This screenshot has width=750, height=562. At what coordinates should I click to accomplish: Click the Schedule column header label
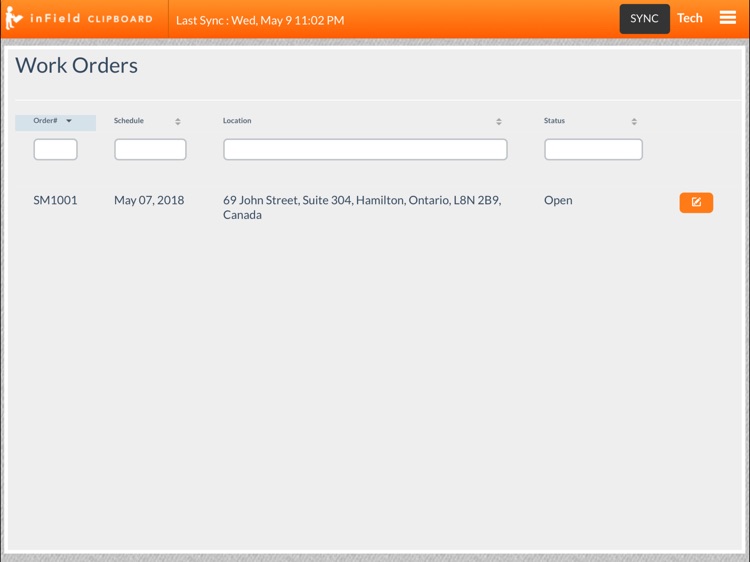pos(129,121)
